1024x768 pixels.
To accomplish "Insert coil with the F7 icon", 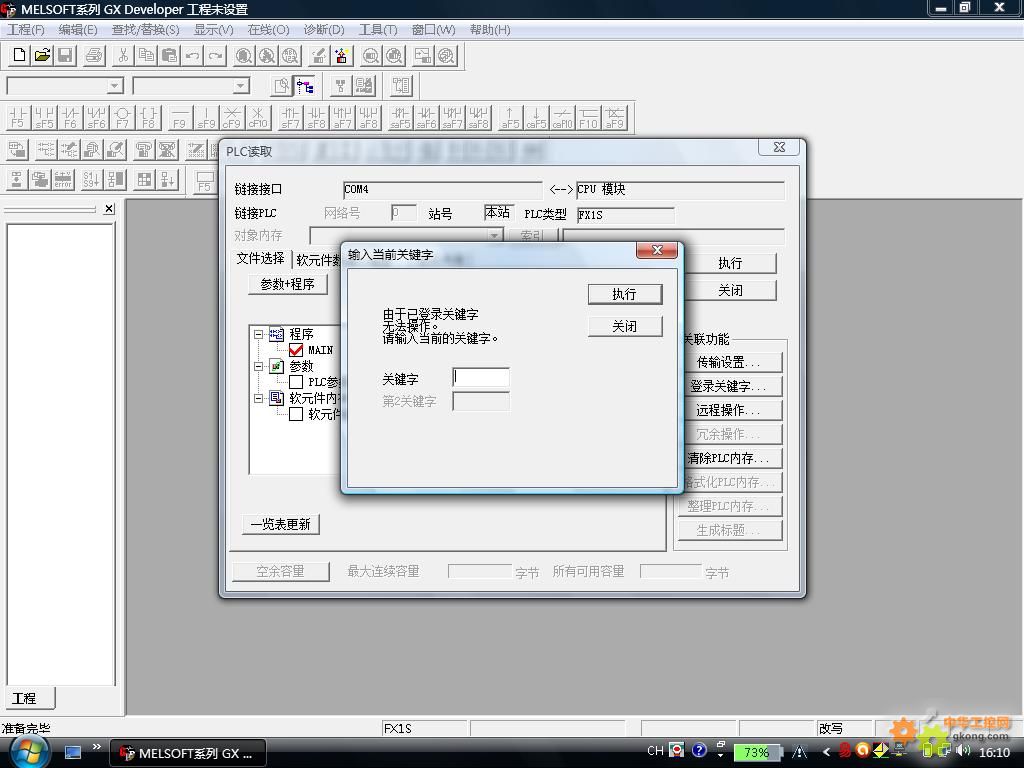I will tap(123, 118).
